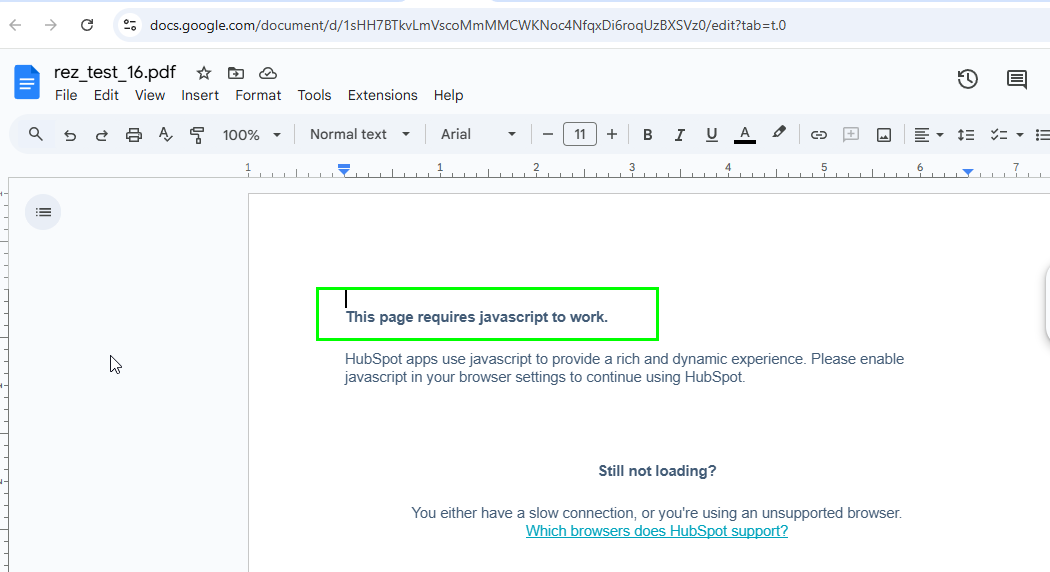
Task: Decrease font size with minus button
Action: pyautogui.click(x=548, y=135)
